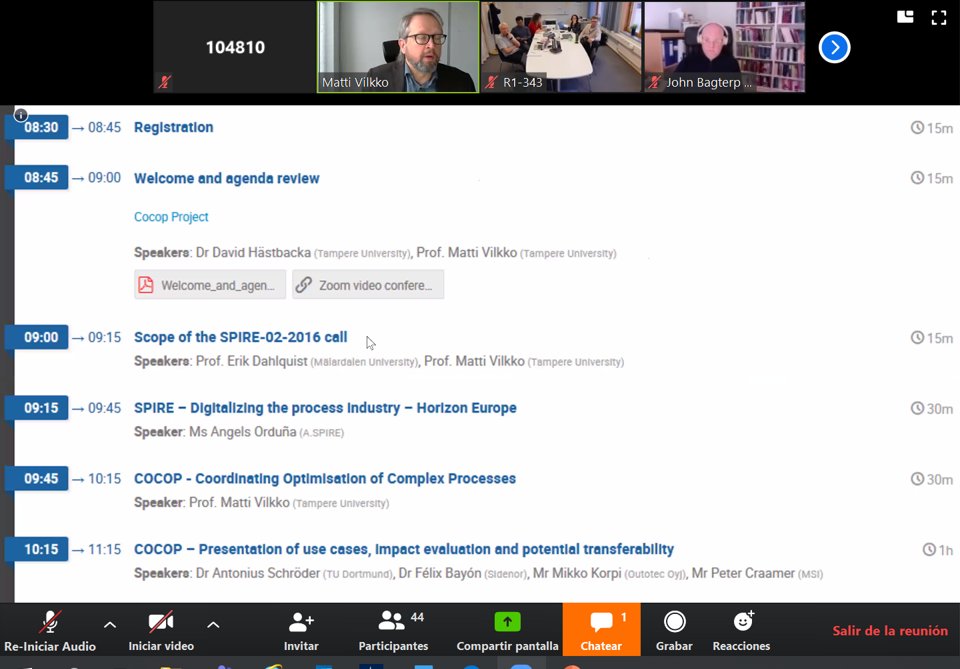Click muted microphone icon on R1-343 tile

tap(491, 82)
